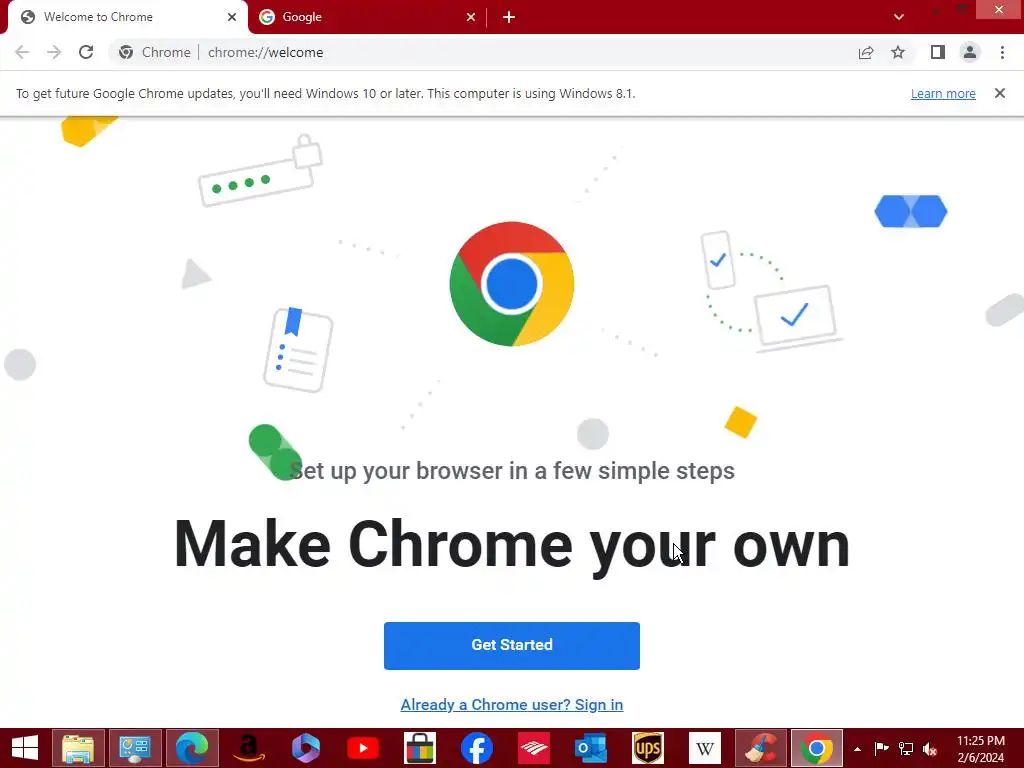Go back with the back arrow
Image resolution: width=1024 pixels, height=768 pixels.
click(22, 52)
